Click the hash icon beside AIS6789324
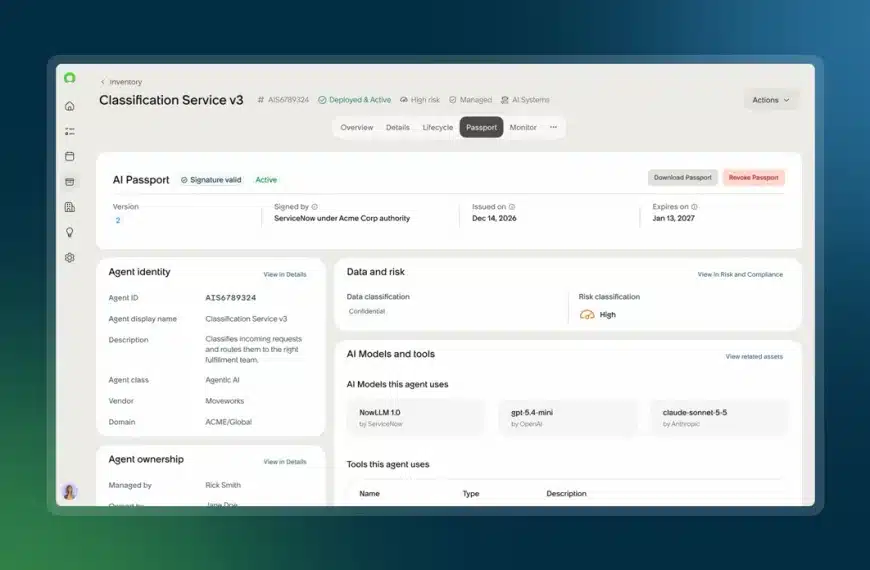This screenshot has height=570, width=870. pyautogui.click(x=260, y=100)
